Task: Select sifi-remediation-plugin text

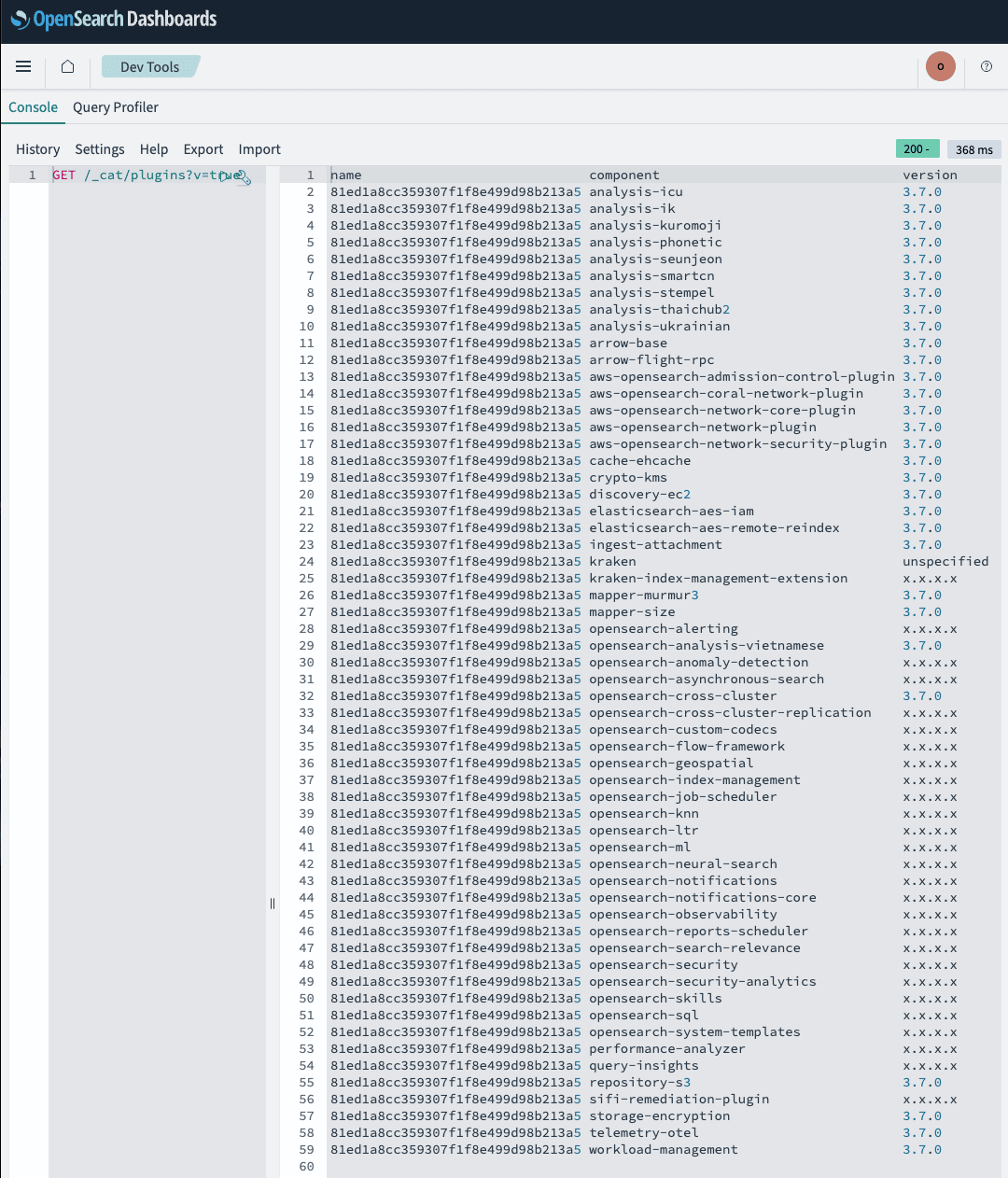Action: pos(679,1099)
